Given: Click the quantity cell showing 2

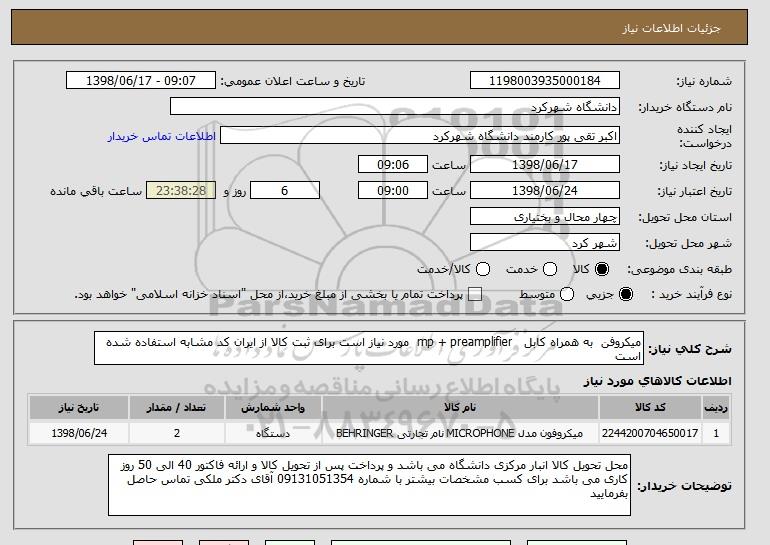Looking at the screenshot, I should pos(177,433).
